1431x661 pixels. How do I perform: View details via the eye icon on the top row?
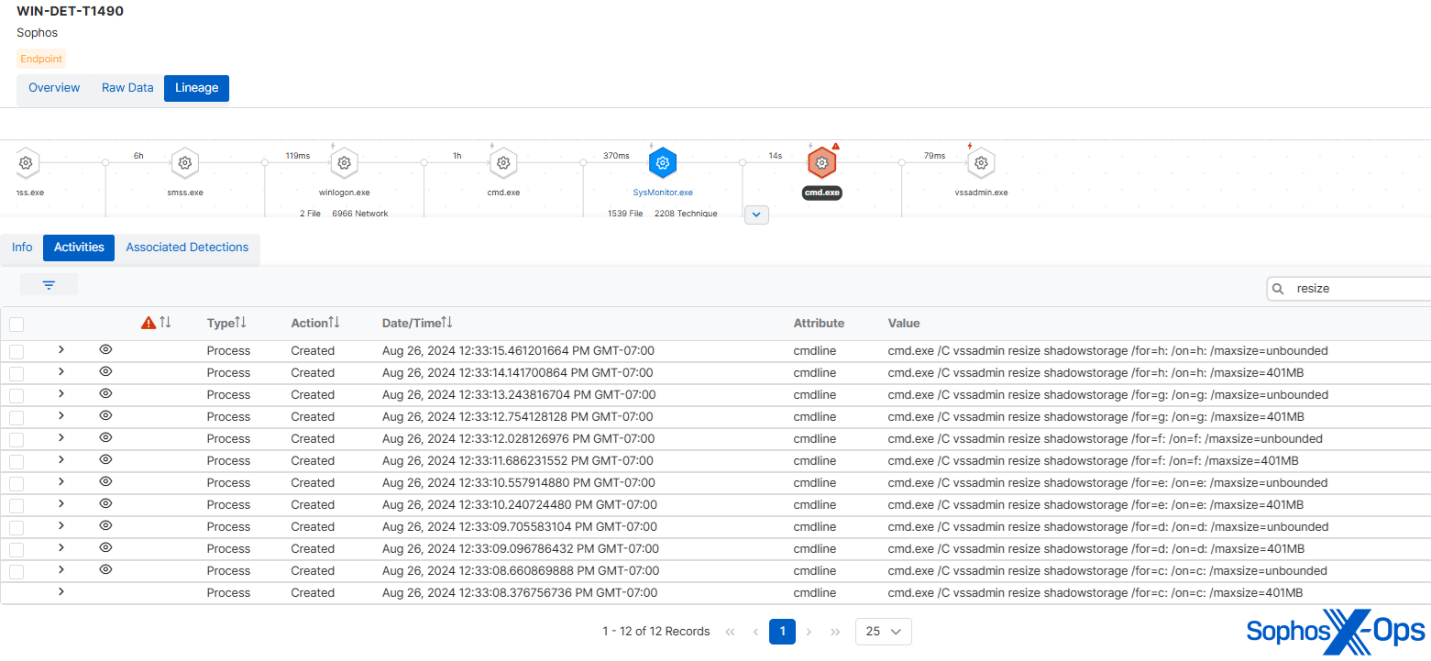coord(105,350)
